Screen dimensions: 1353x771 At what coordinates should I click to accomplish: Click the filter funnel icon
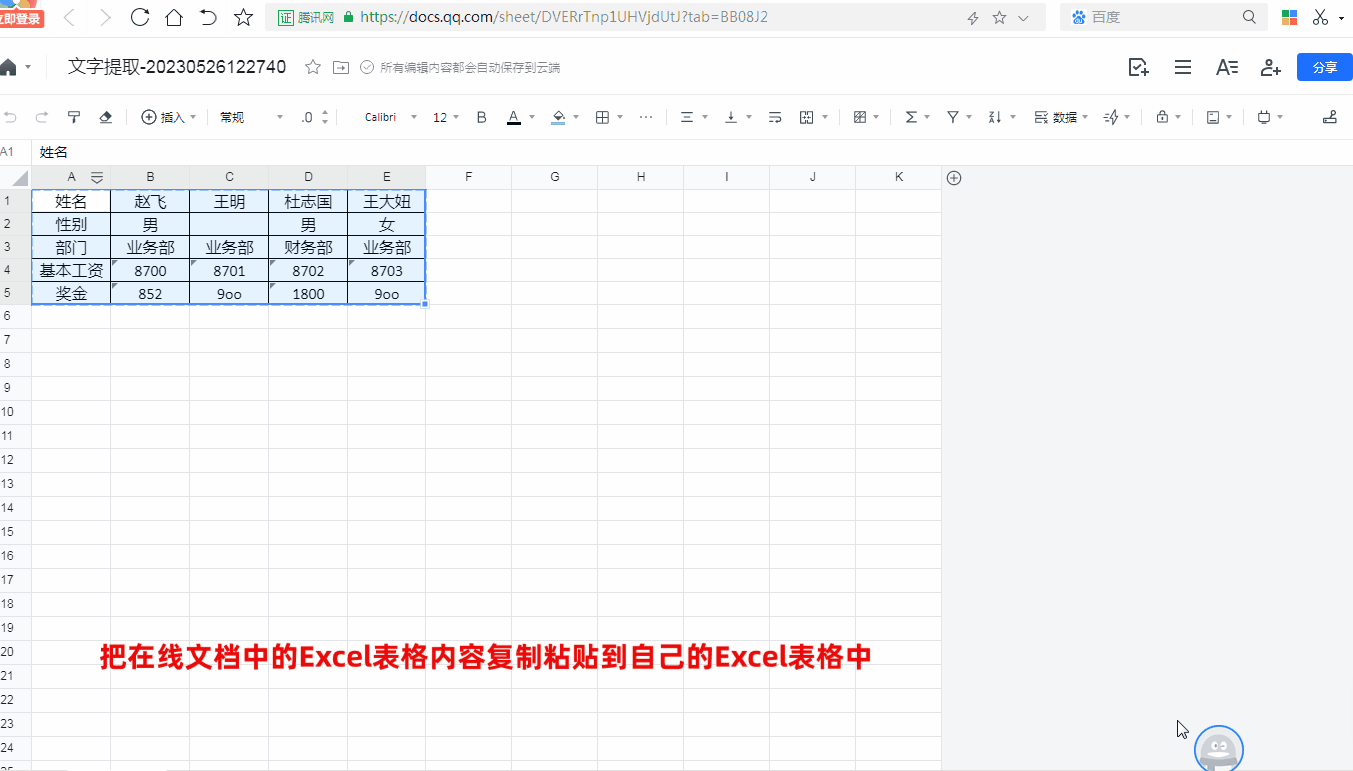click(953, 117)
